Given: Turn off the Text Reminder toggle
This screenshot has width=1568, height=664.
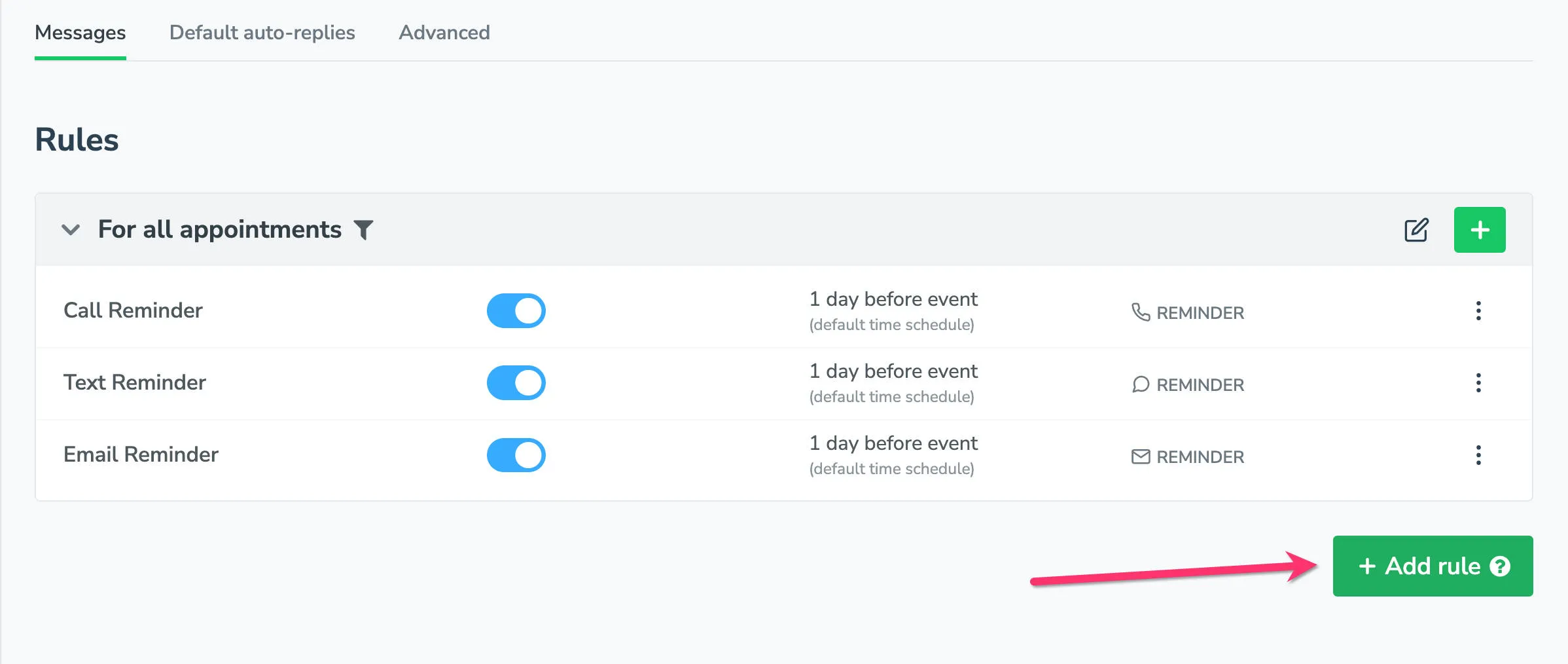Looking at the screenshot, I should coord(516,382).
